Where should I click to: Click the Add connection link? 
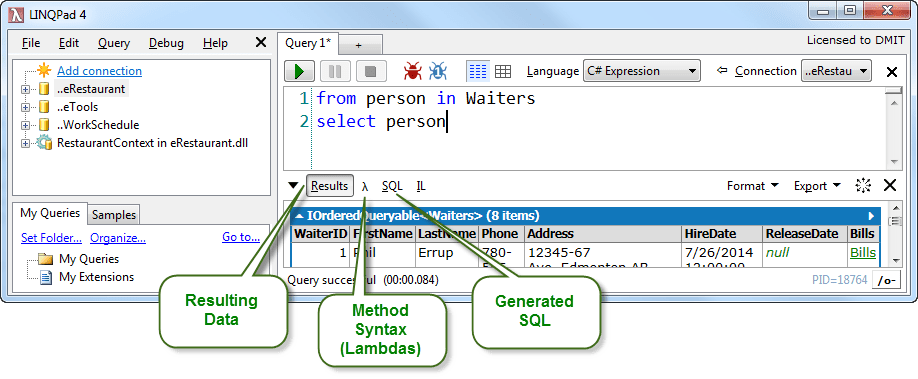click(x=100, y=71)
